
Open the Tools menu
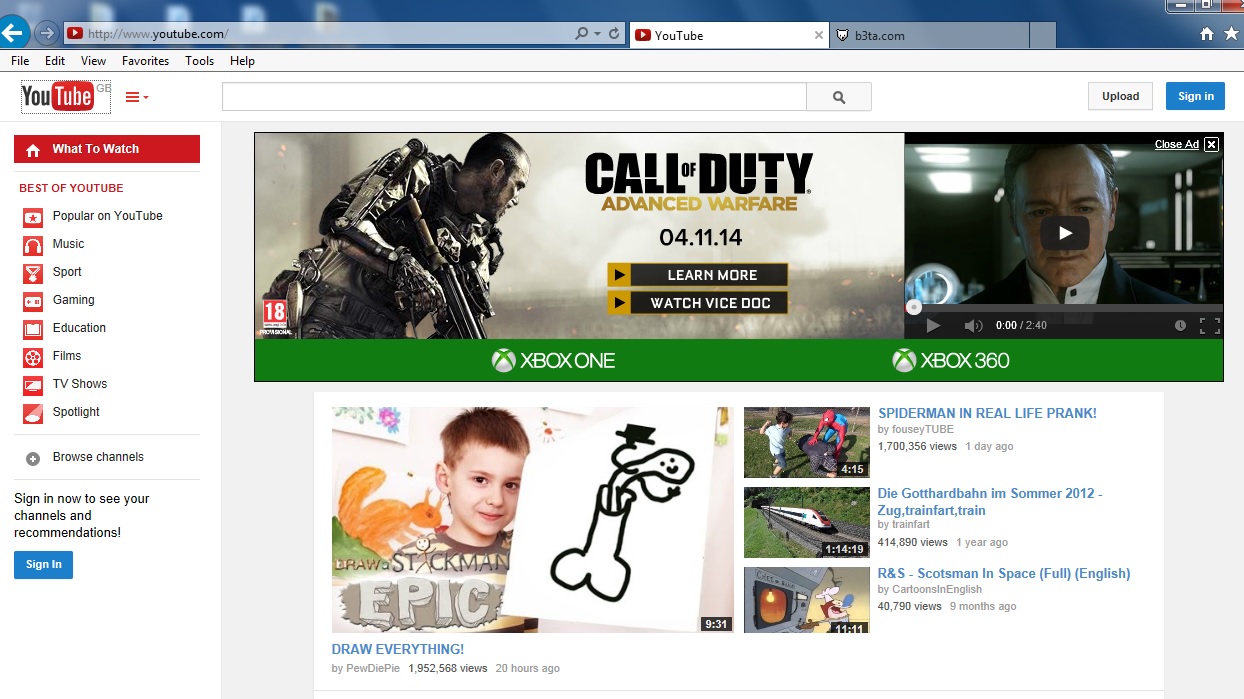coord(200,61)
